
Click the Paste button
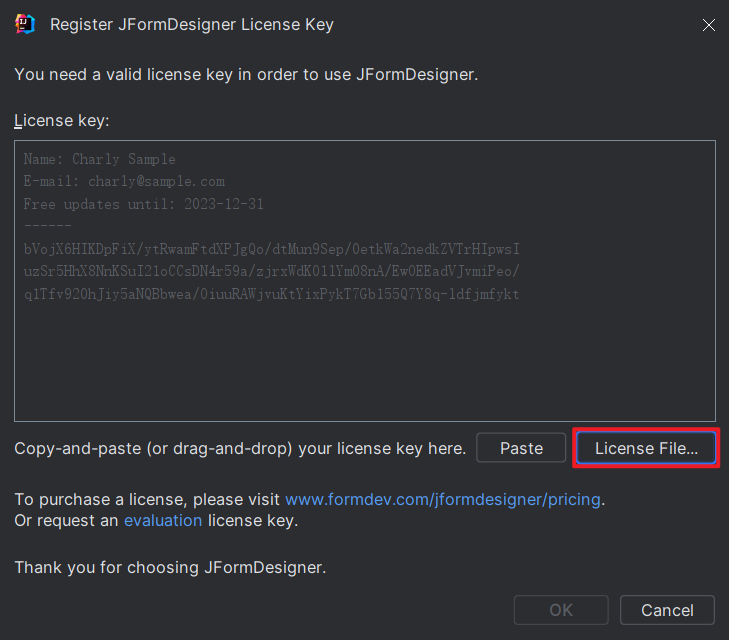521,448
